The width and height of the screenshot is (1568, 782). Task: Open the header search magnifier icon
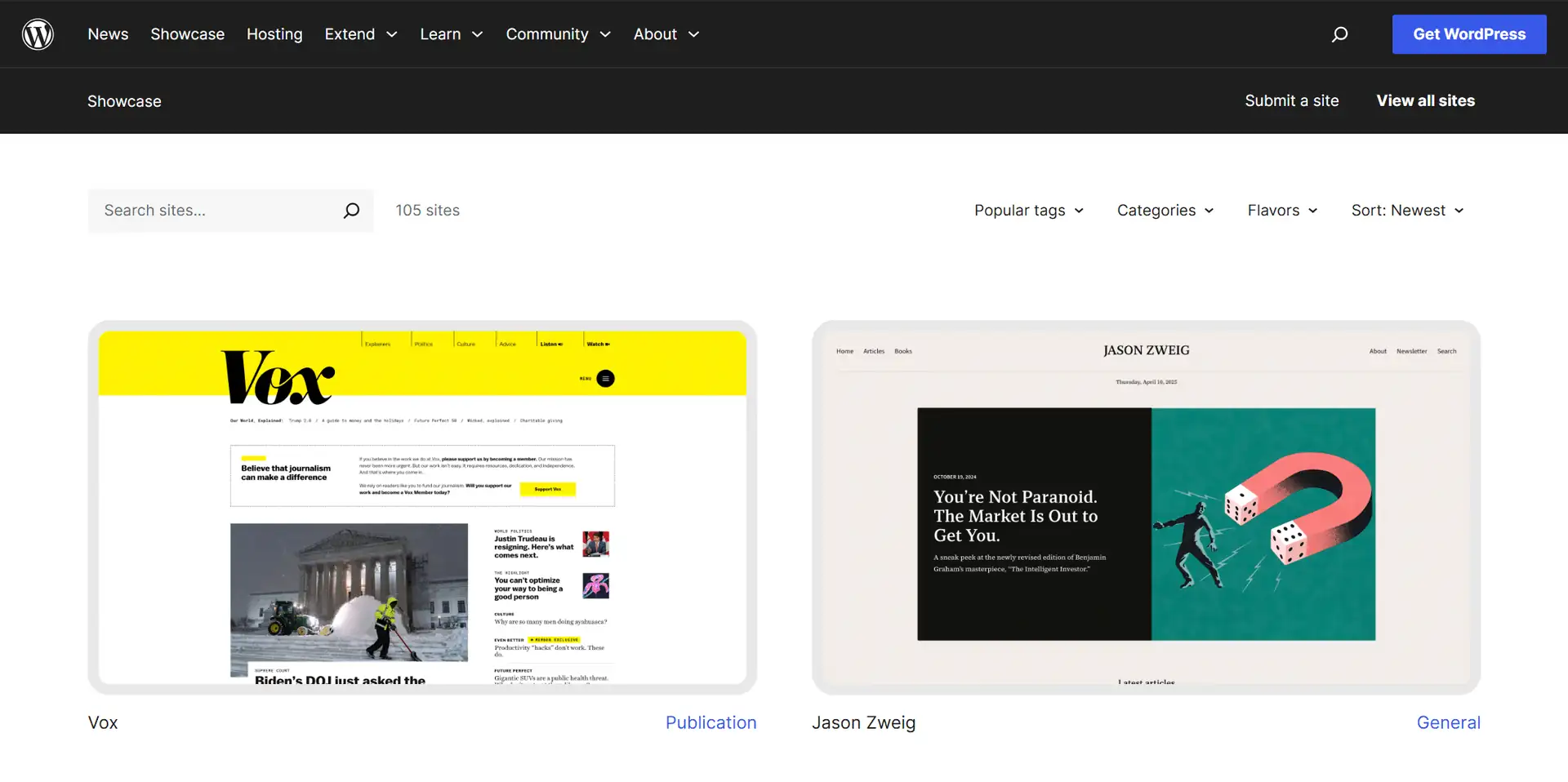pos(1339,34)
